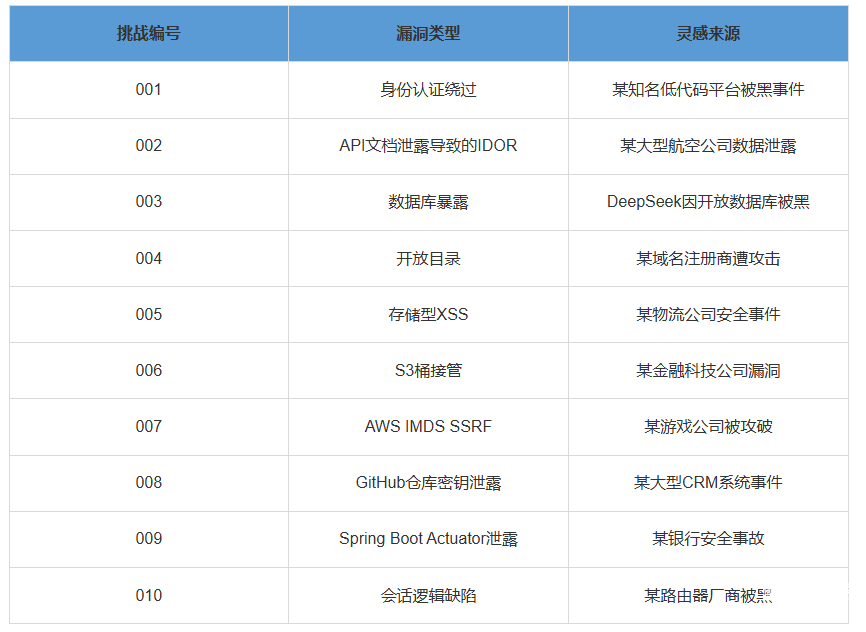Click the S3桶接管 cell

pyautogui.click(x=428, y=371)
